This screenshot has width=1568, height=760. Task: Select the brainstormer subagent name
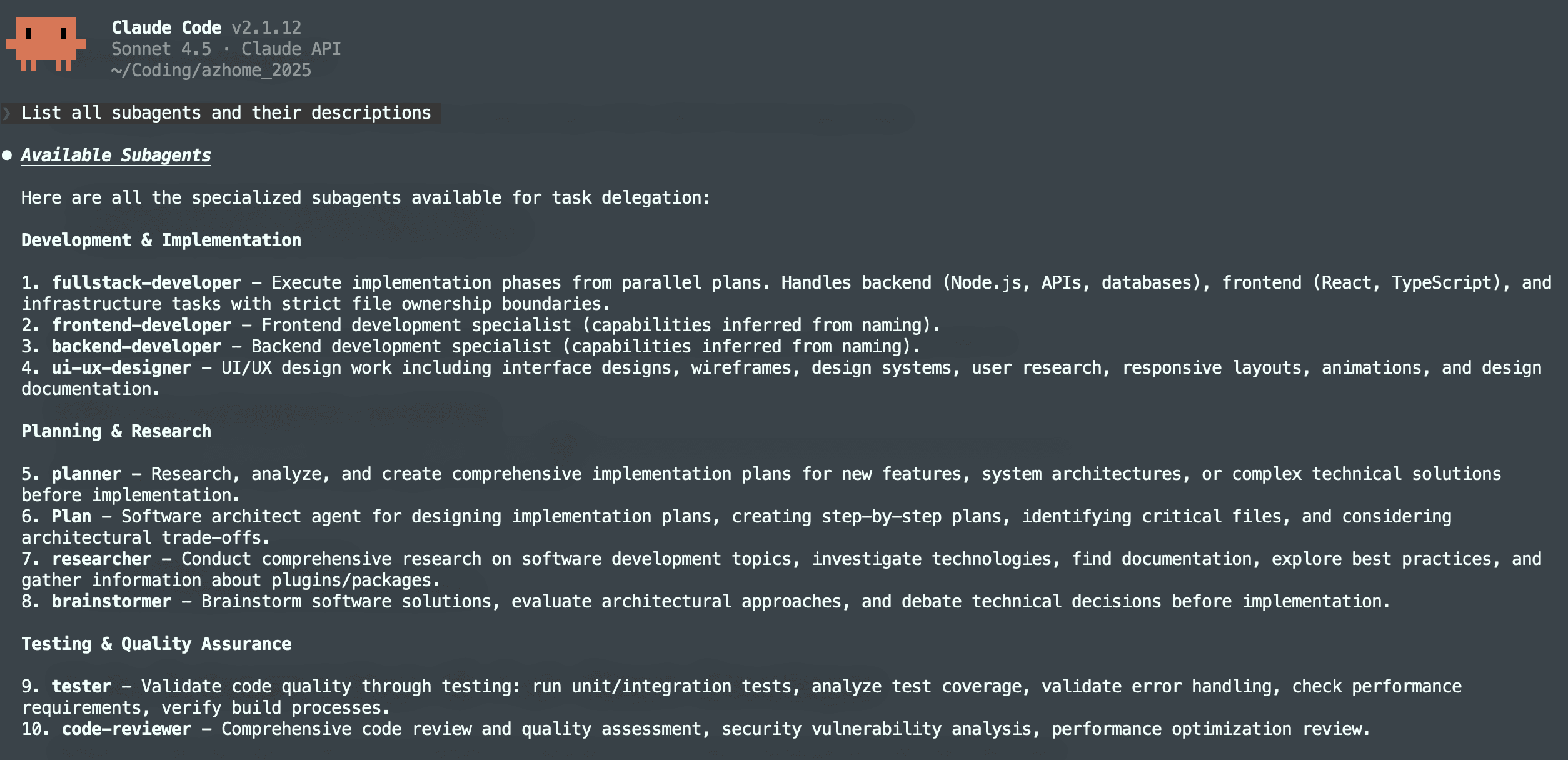pos(111,601)
